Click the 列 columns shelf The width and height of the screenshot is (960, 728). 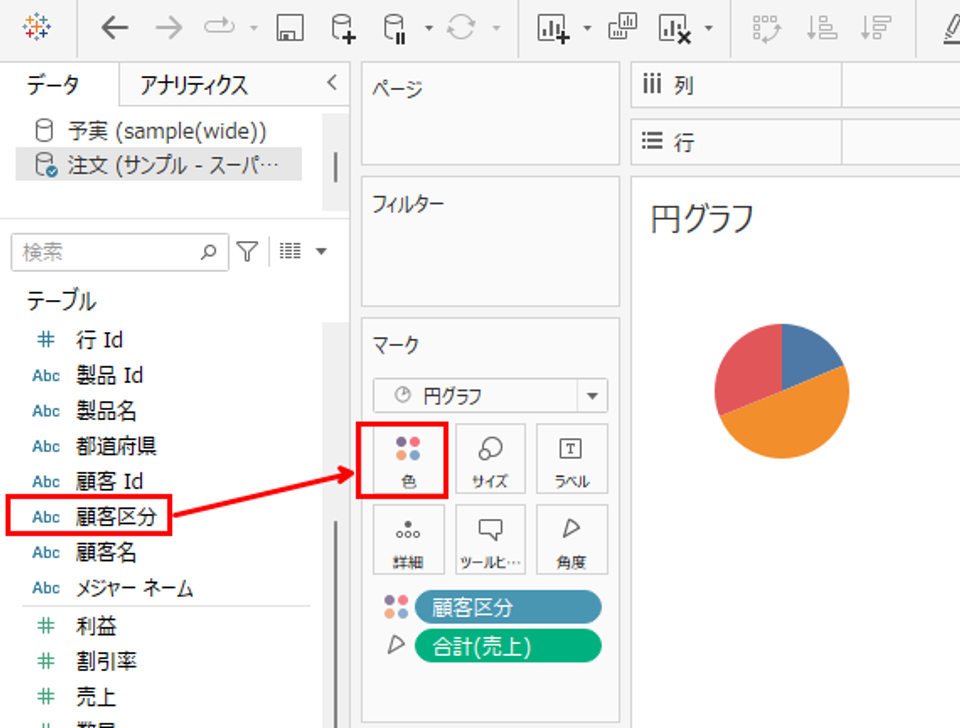tap(795, 85)
